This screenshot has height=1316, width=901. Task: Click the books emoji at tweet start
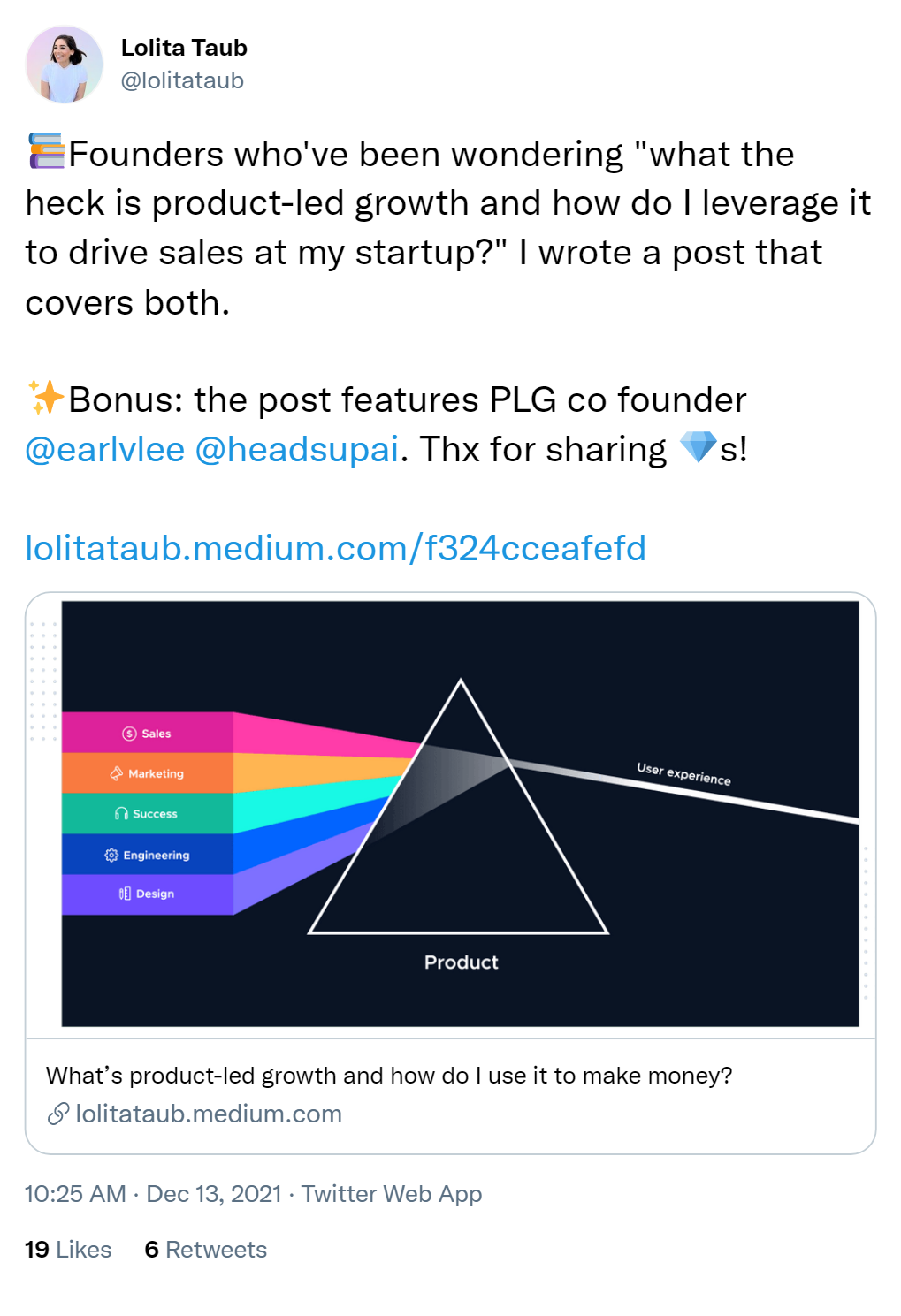pos(47,151)
